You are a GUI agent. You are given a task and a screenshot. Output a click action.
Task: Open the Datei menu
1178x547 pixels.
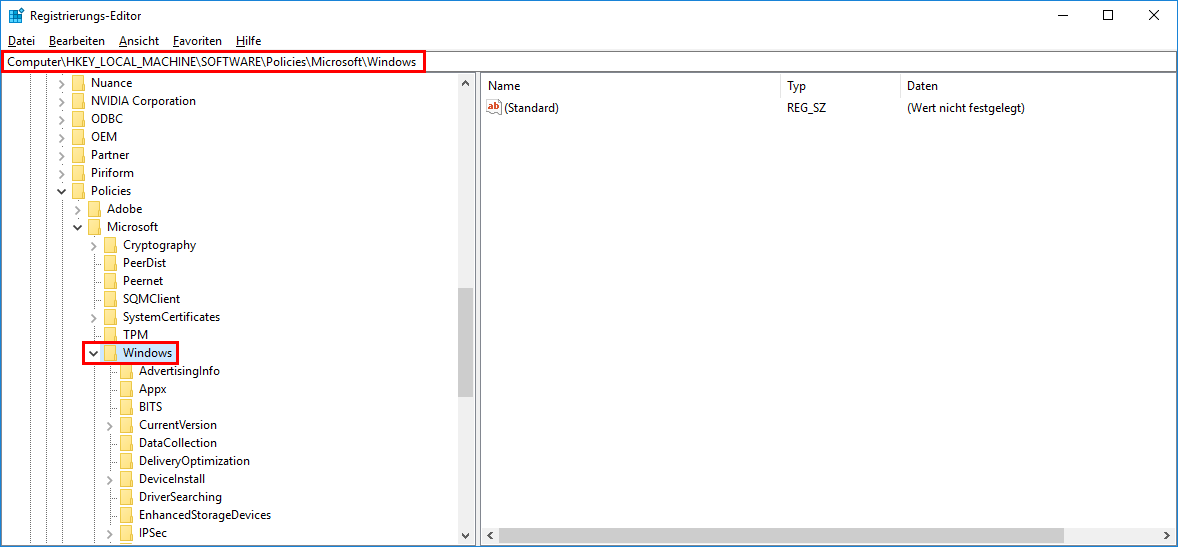21,41
